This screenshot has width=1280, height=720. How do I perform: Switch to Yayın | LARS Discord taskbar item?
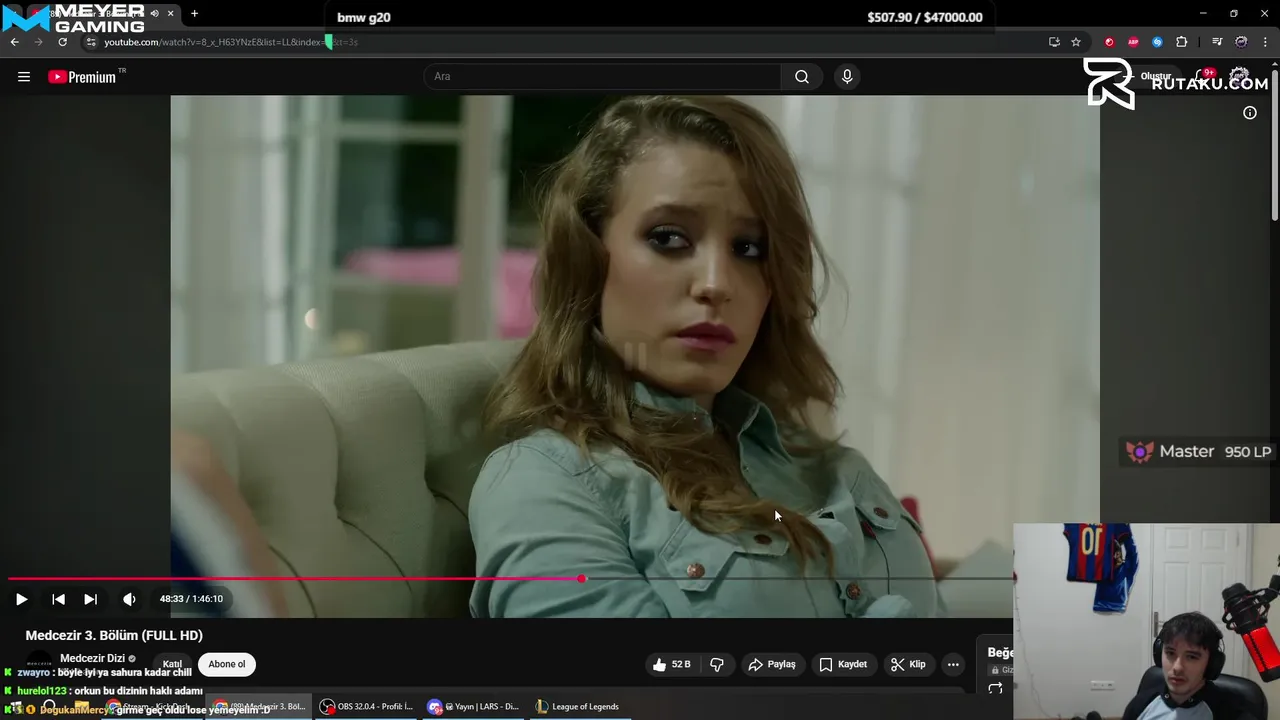click(x=474, y=707)
